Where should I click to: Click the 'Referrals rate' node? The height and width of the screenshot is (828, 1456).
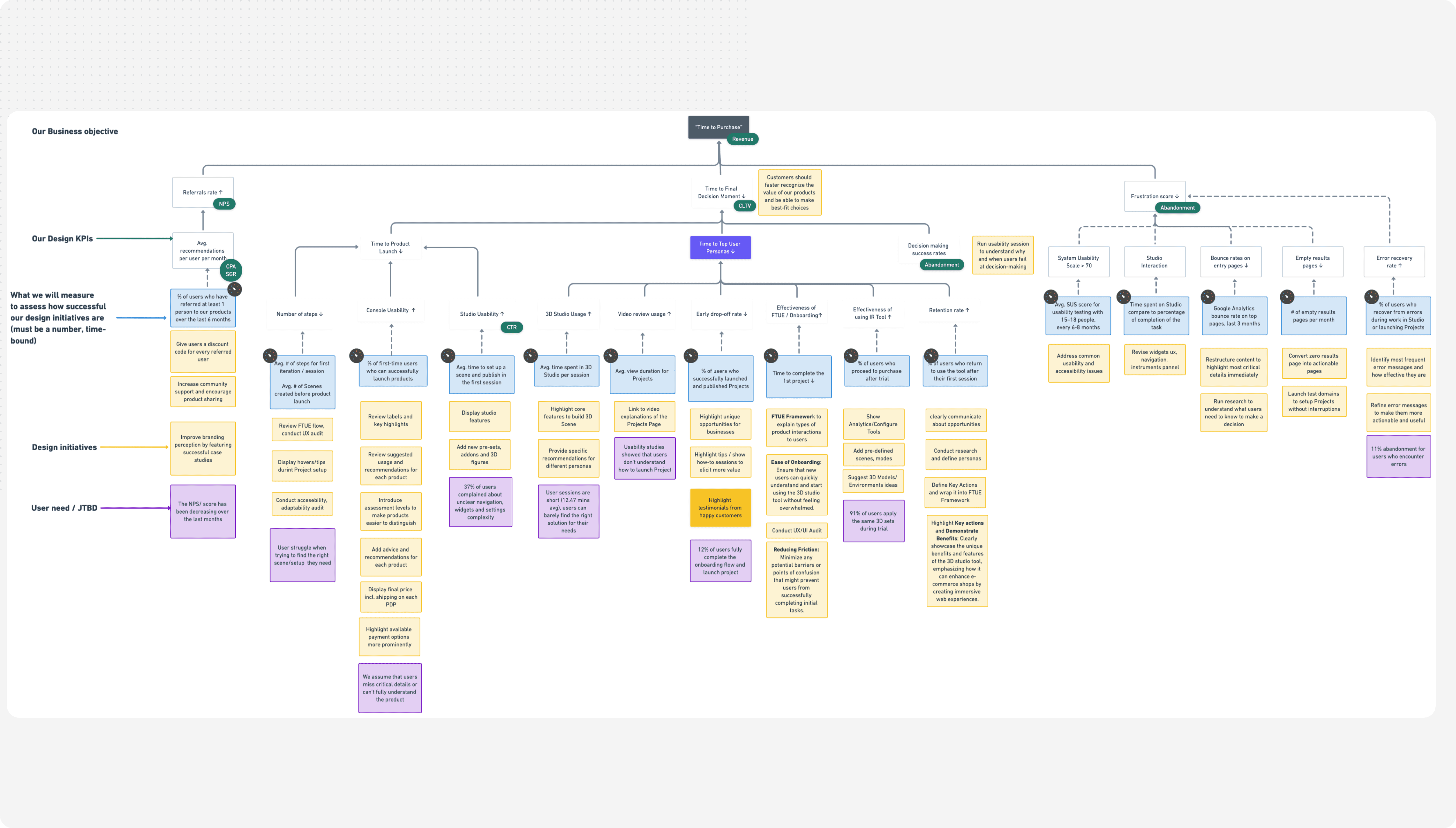tap(203, 193)
